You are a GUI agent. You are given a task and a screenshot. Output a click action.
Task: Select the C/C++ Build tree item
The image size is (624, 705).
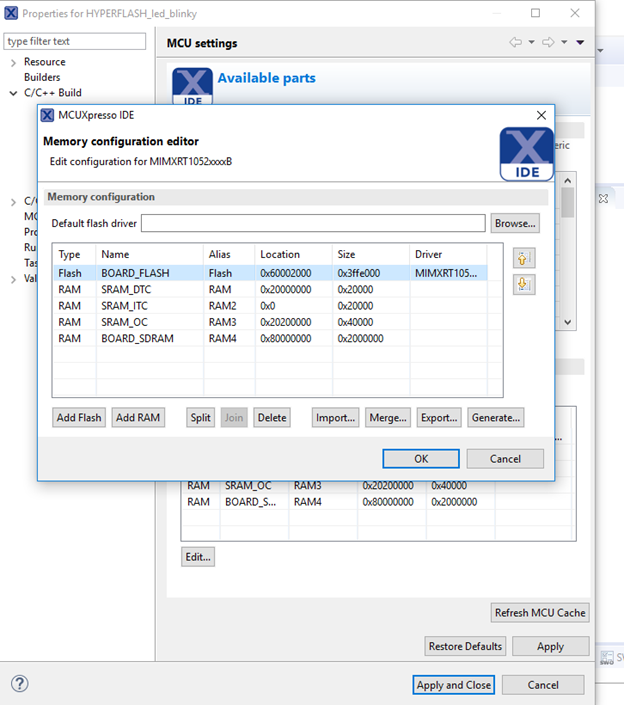tap(53, 93)
